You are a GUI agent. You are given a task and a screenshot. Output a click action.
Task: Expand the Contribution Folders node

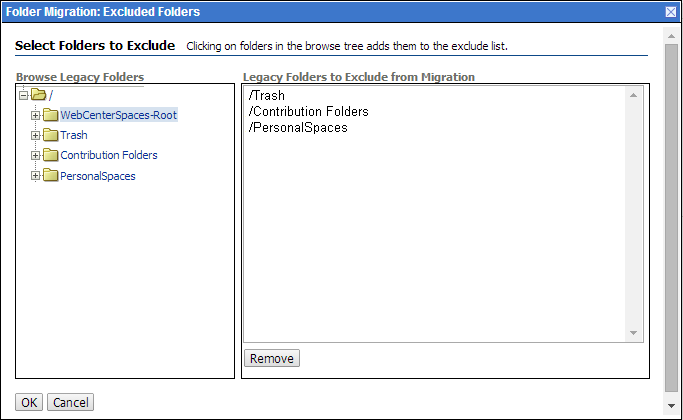(x=36, y=156)
